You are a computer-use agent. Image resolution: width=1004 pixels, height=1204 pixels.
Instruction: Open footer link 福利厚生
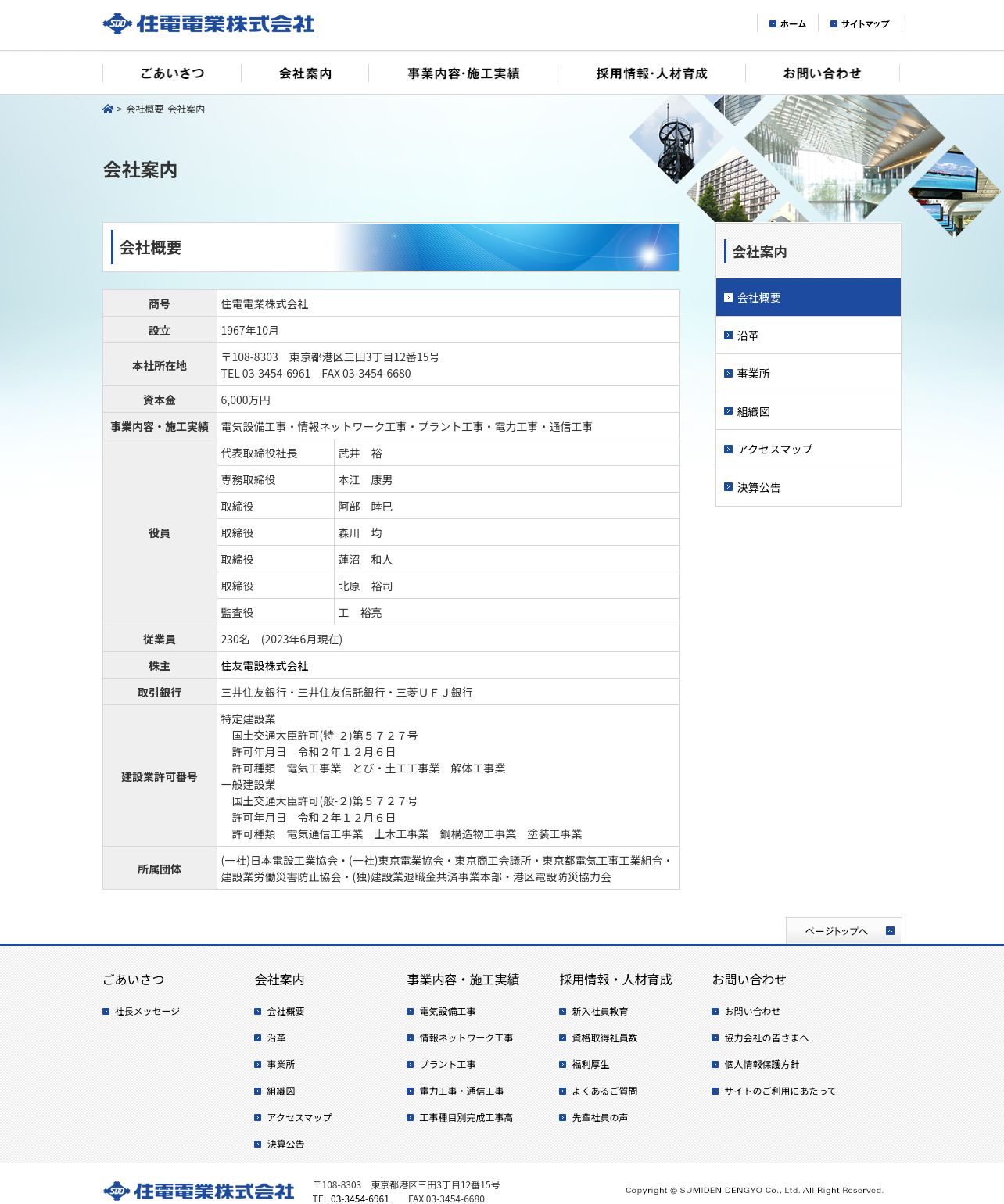click(x=590, y=1065)
